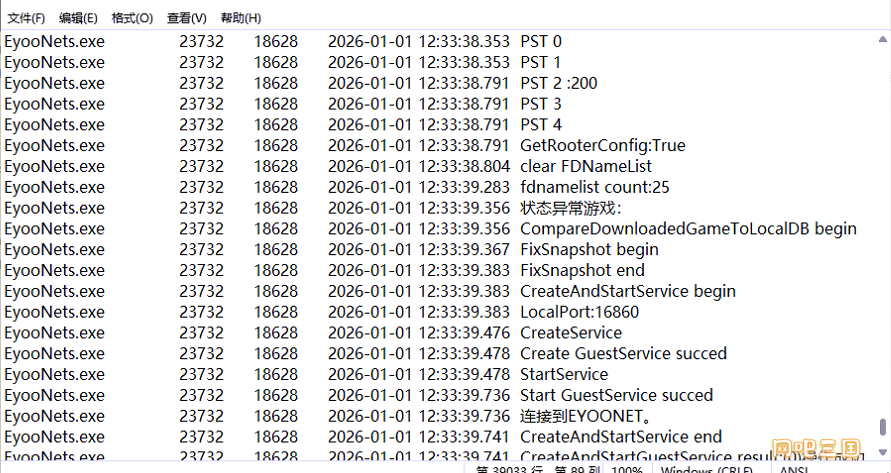Click the 'FixSnapshot end' log message

coord(582,270)
